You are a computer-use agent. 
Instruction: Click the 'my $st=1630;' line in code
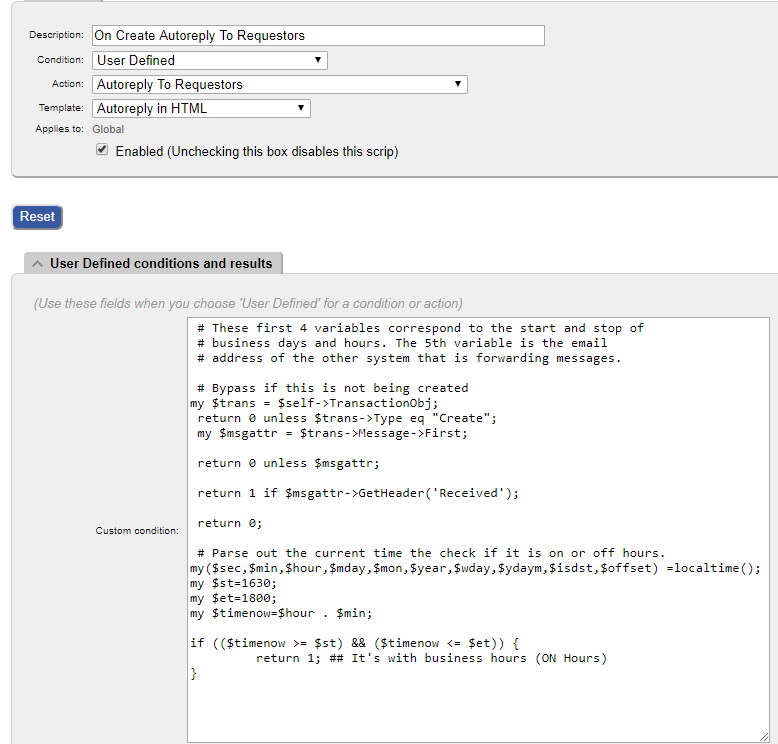(x=233, y=583)
